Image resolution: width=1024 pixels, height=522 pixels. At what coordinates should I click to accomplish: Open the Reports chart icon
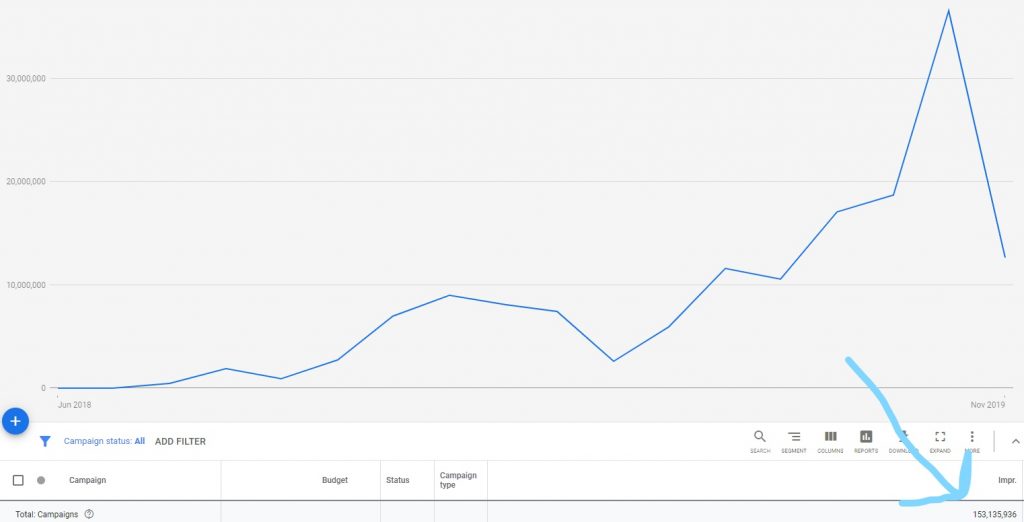pos(866,441)
